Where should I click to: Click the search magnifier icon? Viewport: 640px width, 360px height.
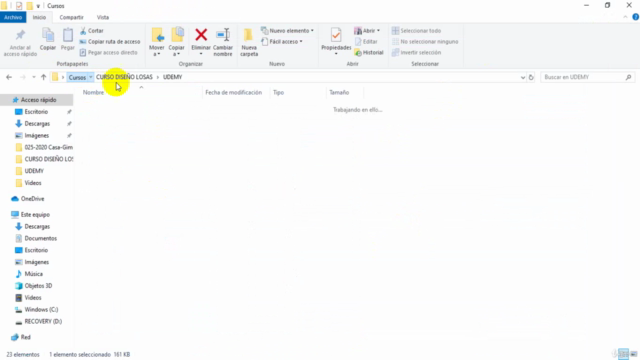tap(628, 77)
